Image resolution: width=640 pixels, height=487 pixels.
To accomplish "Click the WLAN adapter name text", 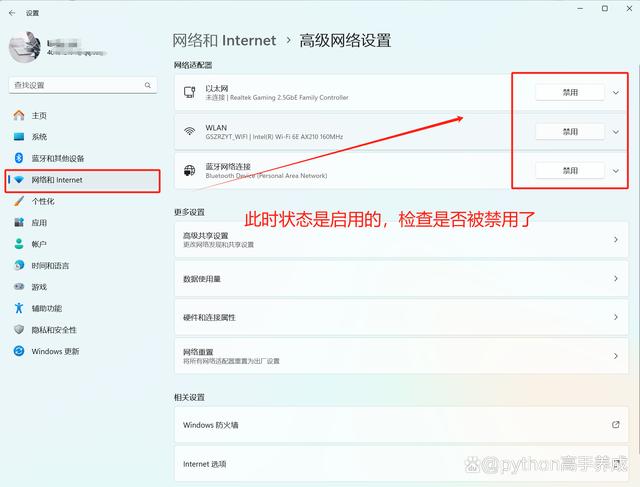I will click(x=216, y=128).
